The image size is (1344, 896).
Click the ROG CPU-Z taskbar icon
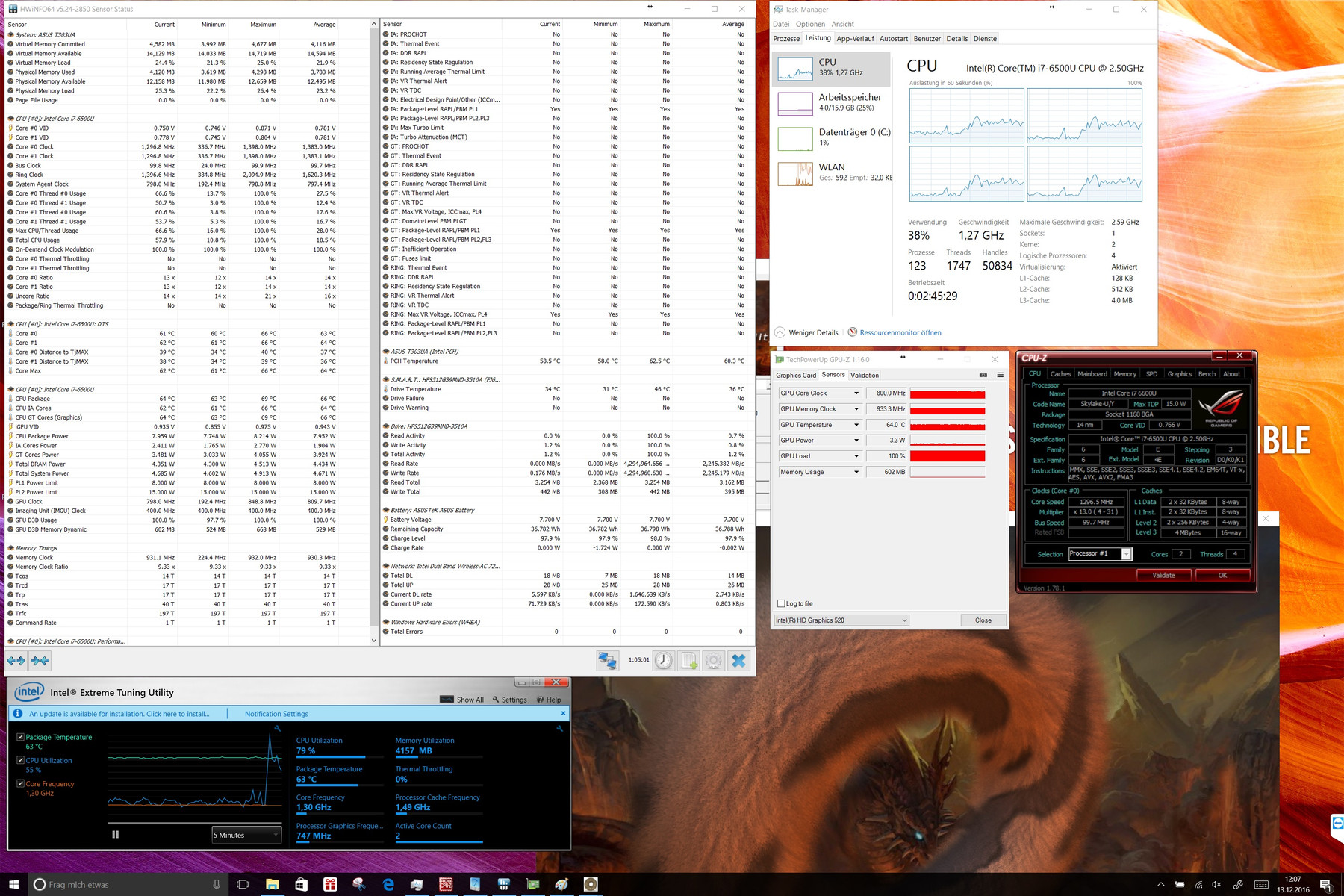[446, 884]
